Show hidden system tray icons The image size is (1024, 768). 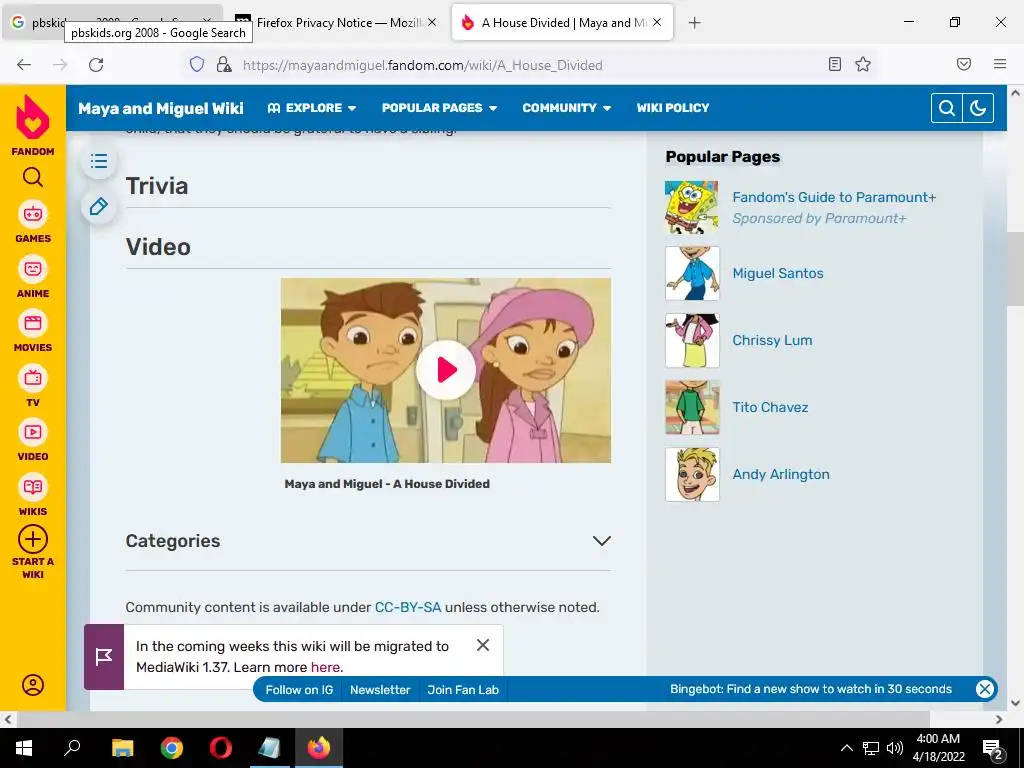[846, 748]
